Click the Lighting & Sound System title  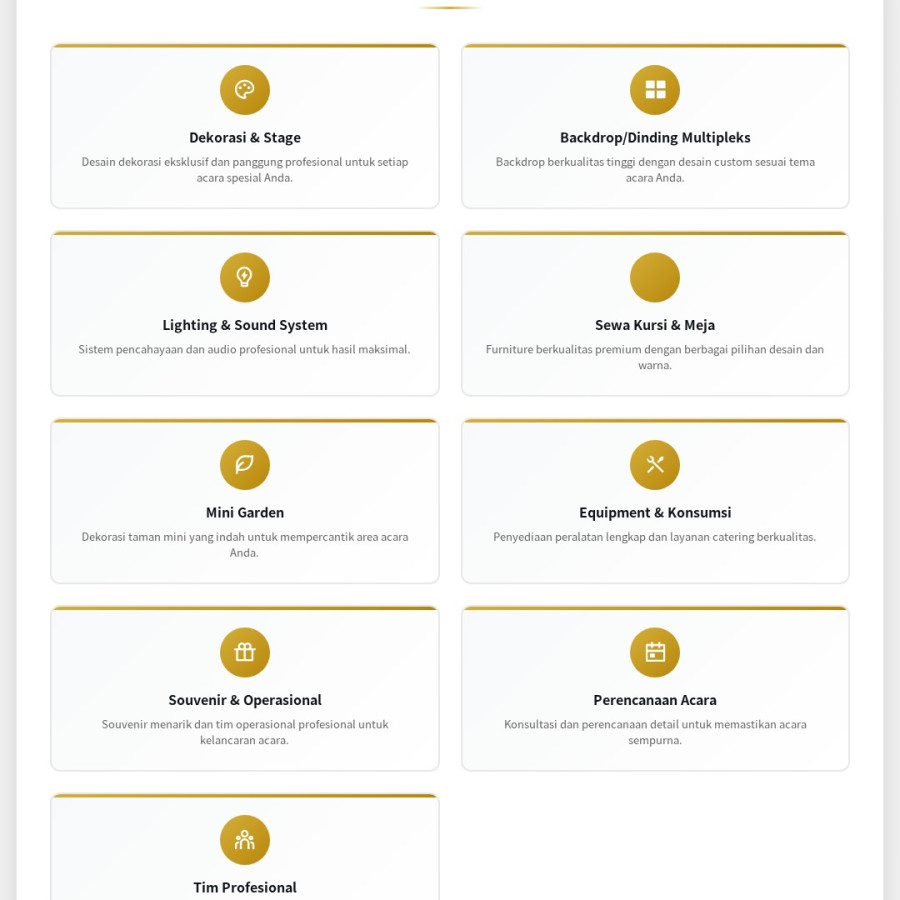(245, 325)
